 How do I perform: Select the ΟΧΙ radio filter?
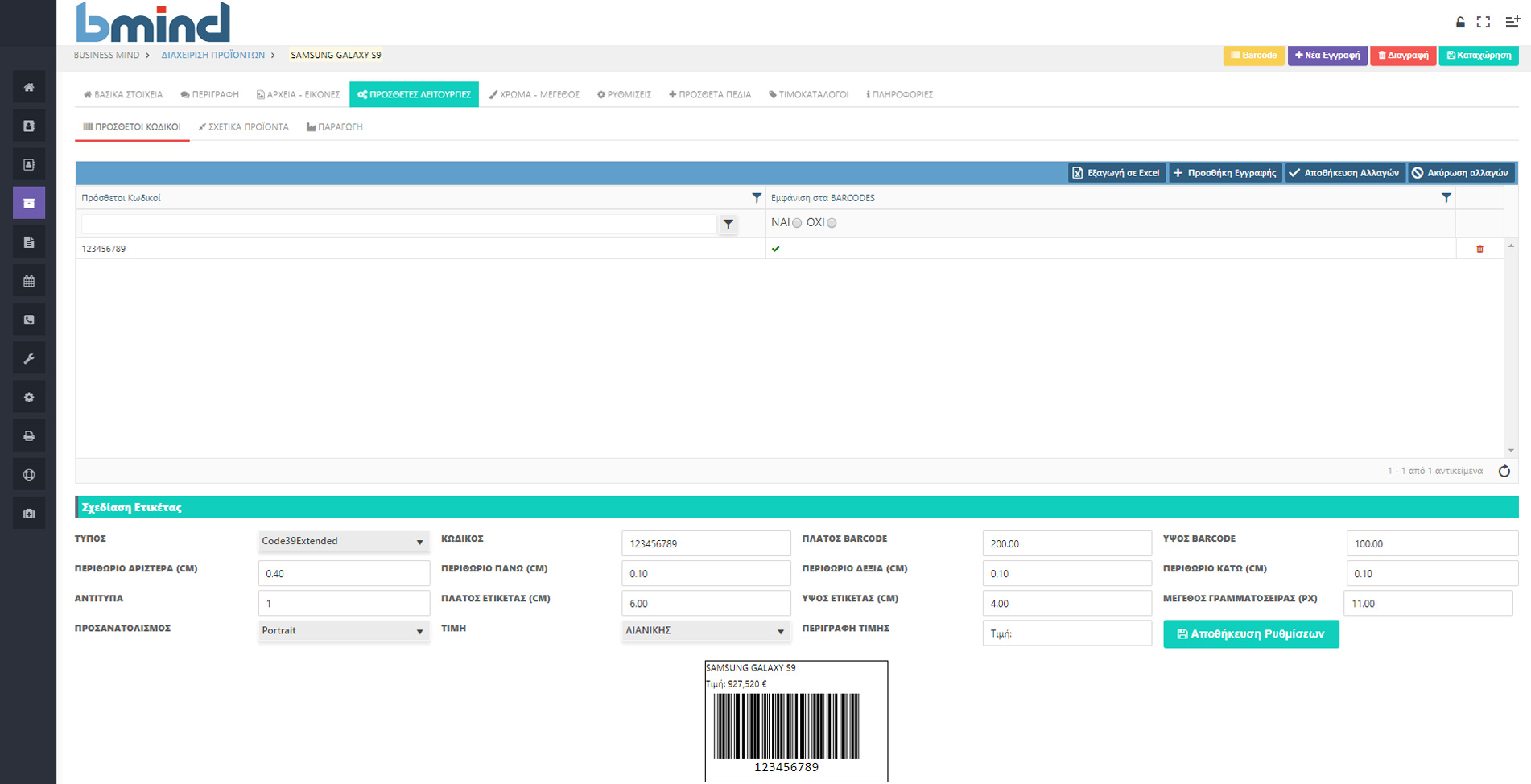pyautogui.click(x=832, y=223)
